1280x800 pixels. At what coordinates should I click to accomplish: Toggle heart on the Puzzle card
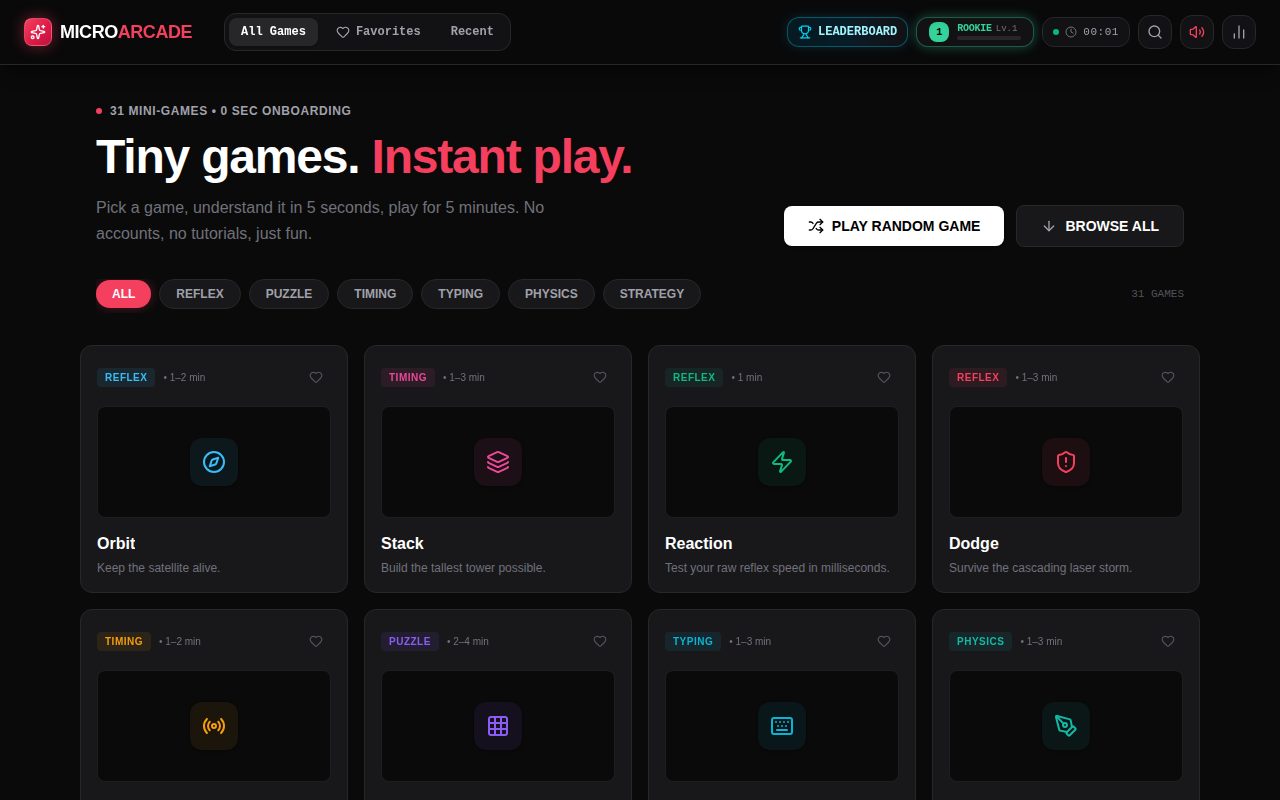[x=600, y=641]
